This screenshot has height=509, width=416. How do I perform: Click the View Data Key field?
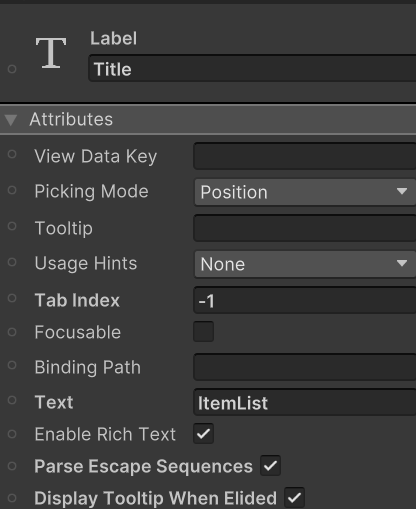305,156
